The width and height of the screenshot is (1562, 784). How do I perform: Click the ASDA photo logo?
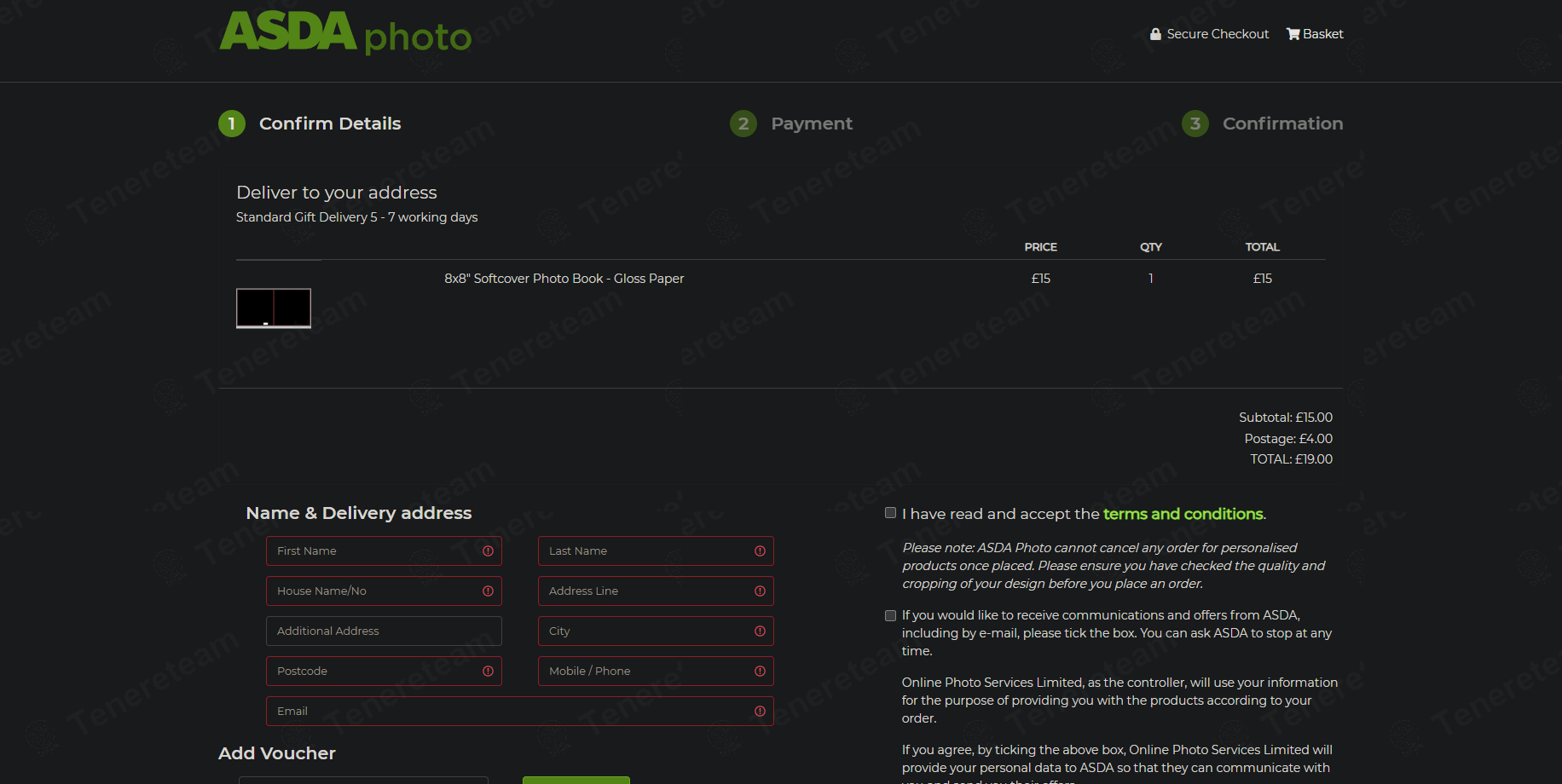(x=345, y=32)
